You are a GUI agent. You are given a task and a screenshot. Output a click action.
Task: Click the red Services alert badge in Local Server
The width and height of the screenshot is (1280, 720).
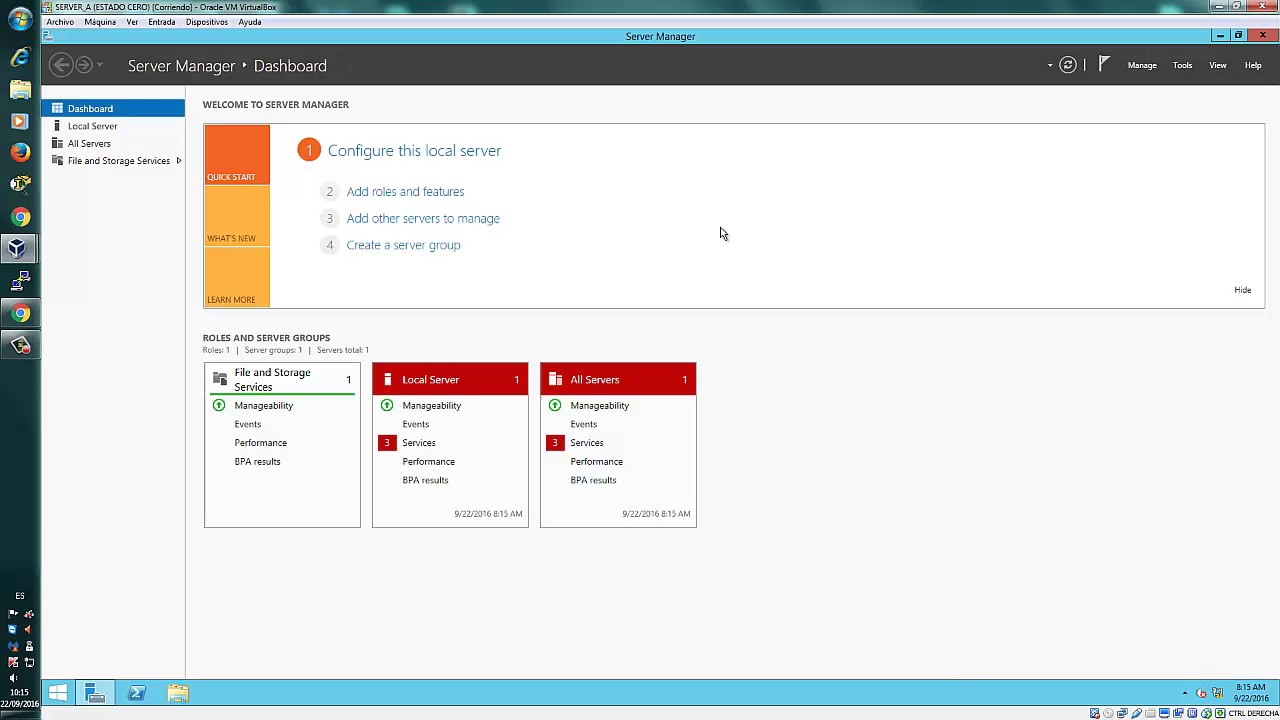387,442
